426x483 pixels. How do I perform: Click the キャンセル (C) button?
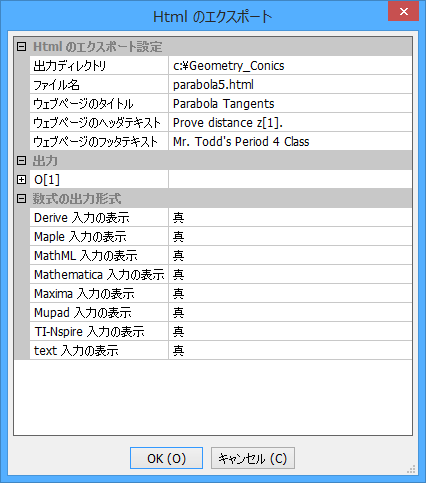[x=253, y=458]
